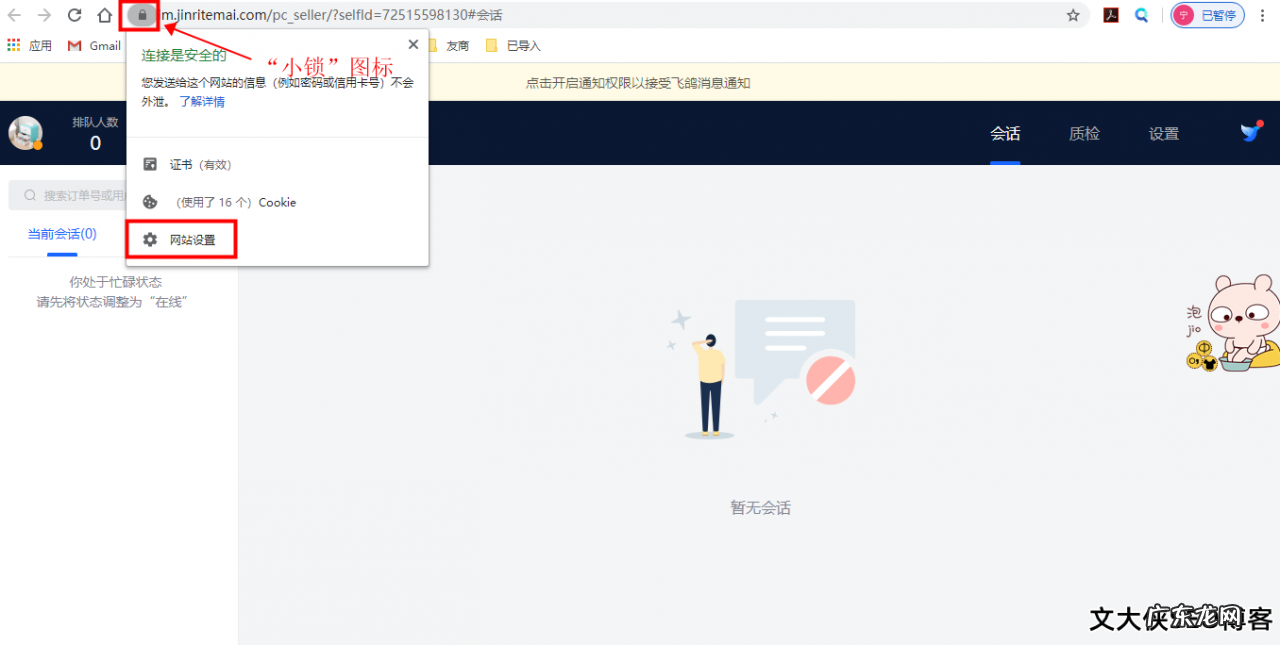Open the Adobe Acrobat extension icon
Image resolution: width=1280 pixels, height=645 pixels.
point(1111,15)
